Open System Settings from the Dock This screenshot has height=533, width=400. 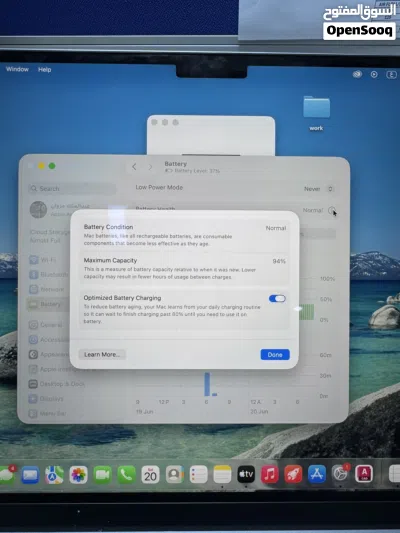click(x=341, y=473)
